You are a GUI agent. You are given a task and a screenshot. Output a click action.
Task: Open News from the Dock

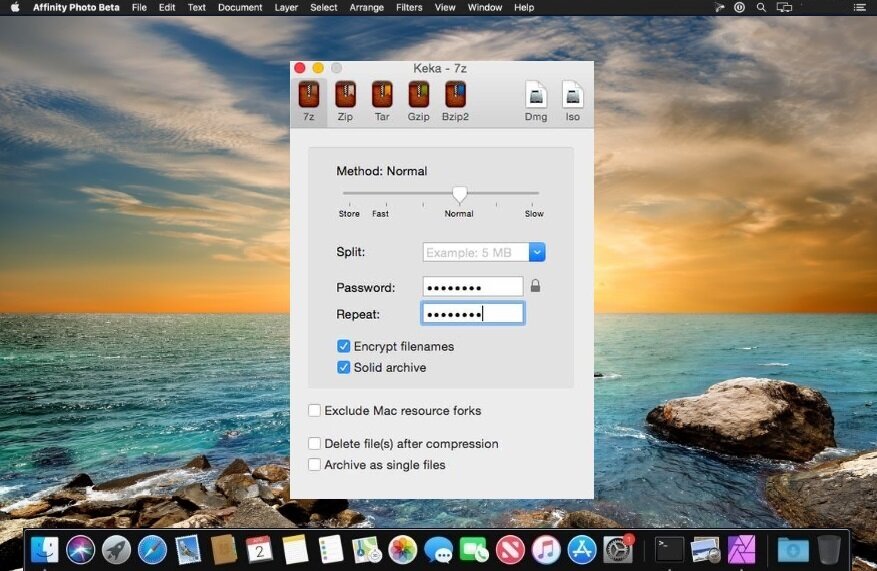point(510,549)
